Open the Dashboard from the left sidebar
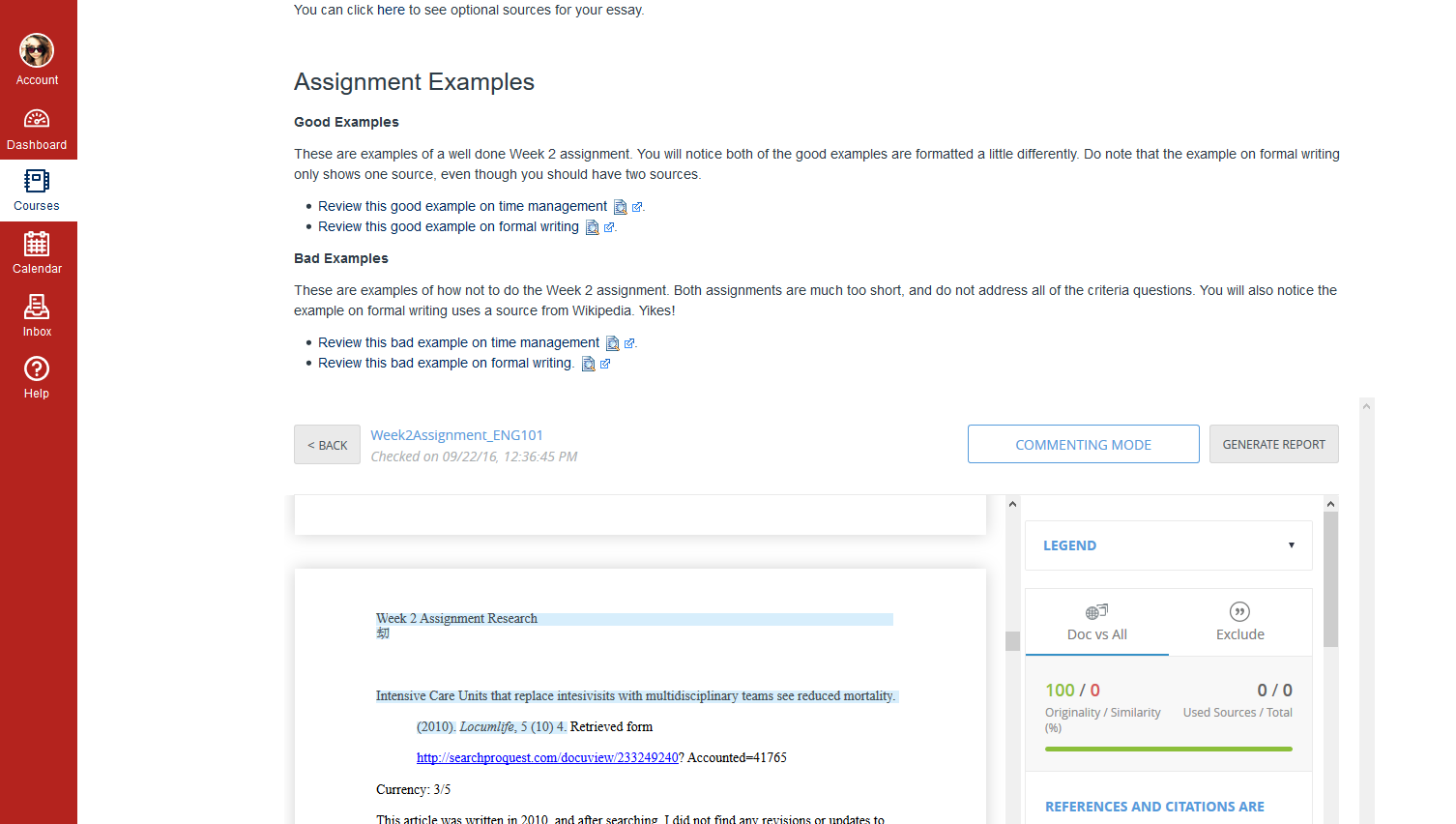The width and height of the screenshot is (1456, 824). 37,127
